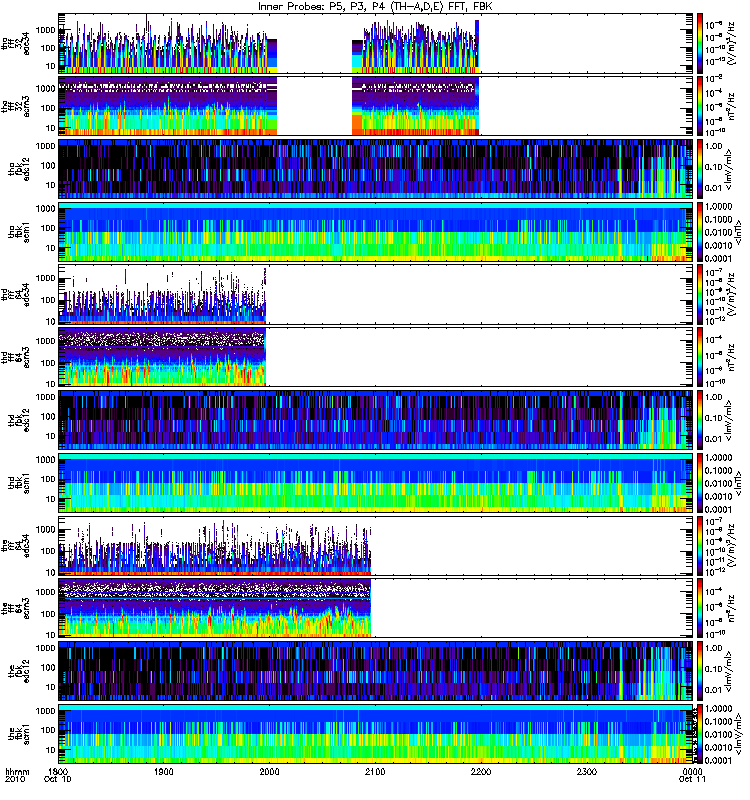750x800 pixels.
Task: Click the 2200 time axis label
Action: tap(481, 771)
